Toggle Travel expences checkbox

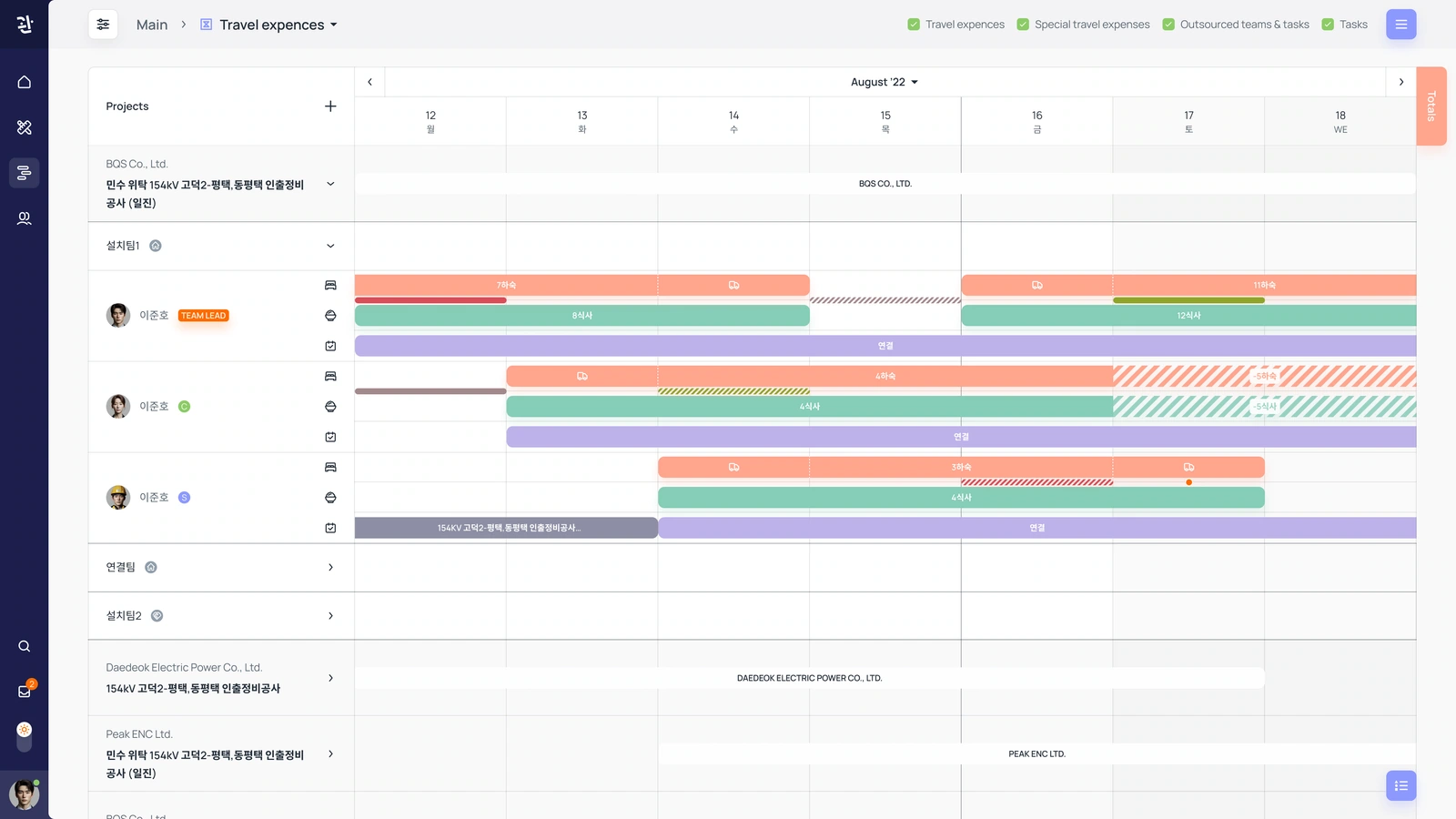point(914,25)
